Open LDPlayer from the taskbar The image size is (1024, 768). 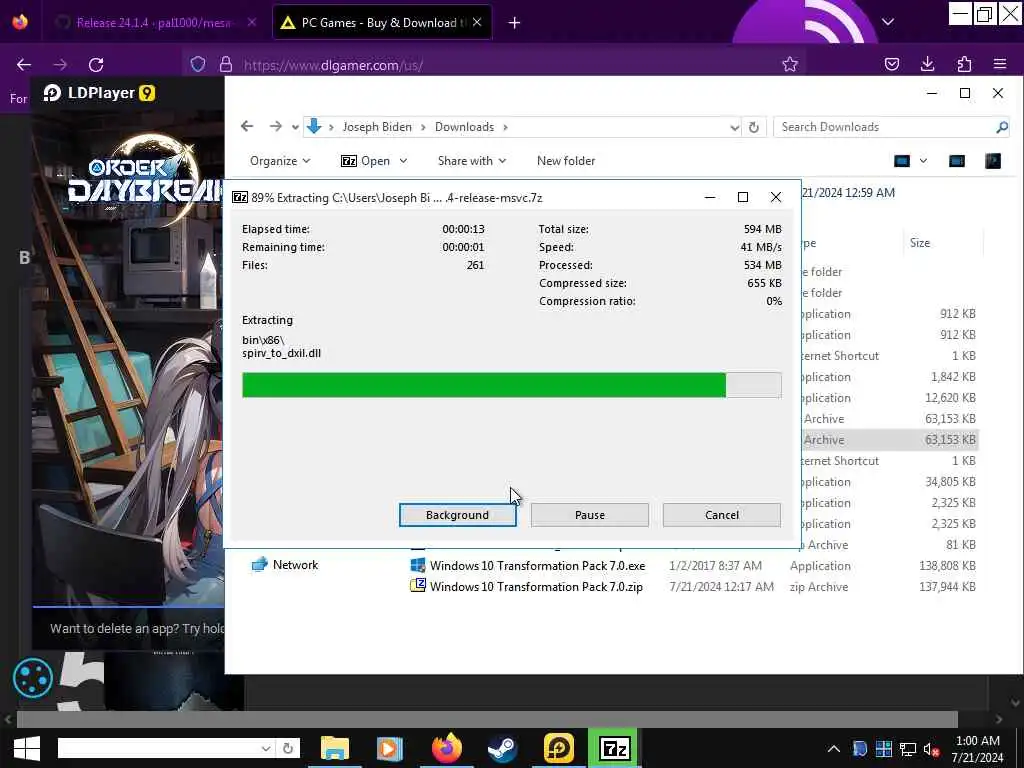[x=558, y=748]
